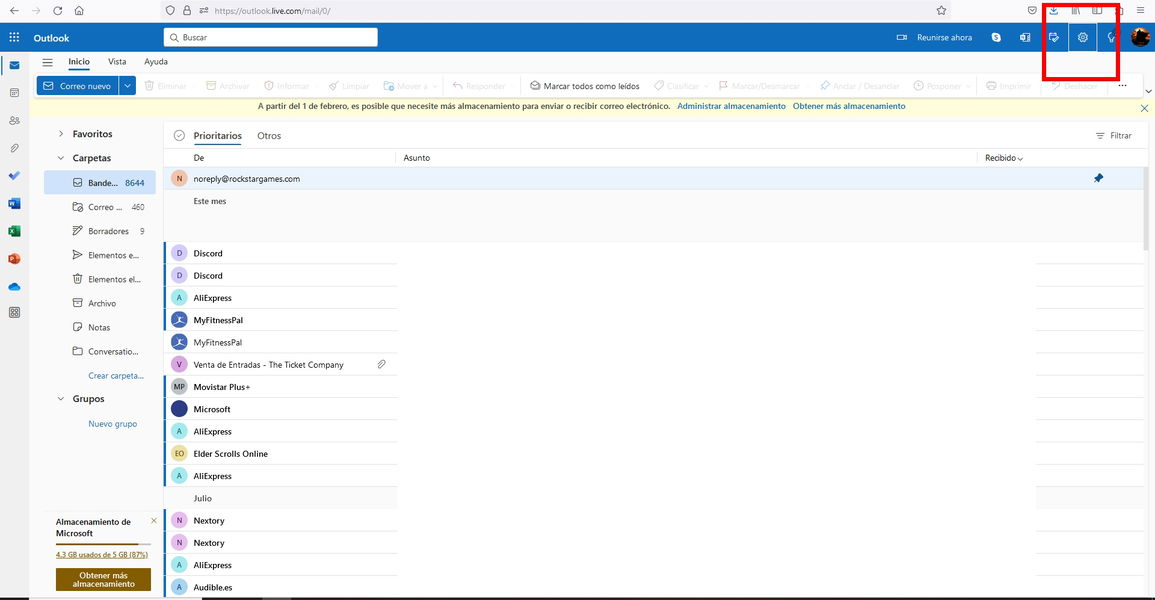Open the Correo nuevo dropdown arrow
The image size is (1155, 600).
coord(127,85)
